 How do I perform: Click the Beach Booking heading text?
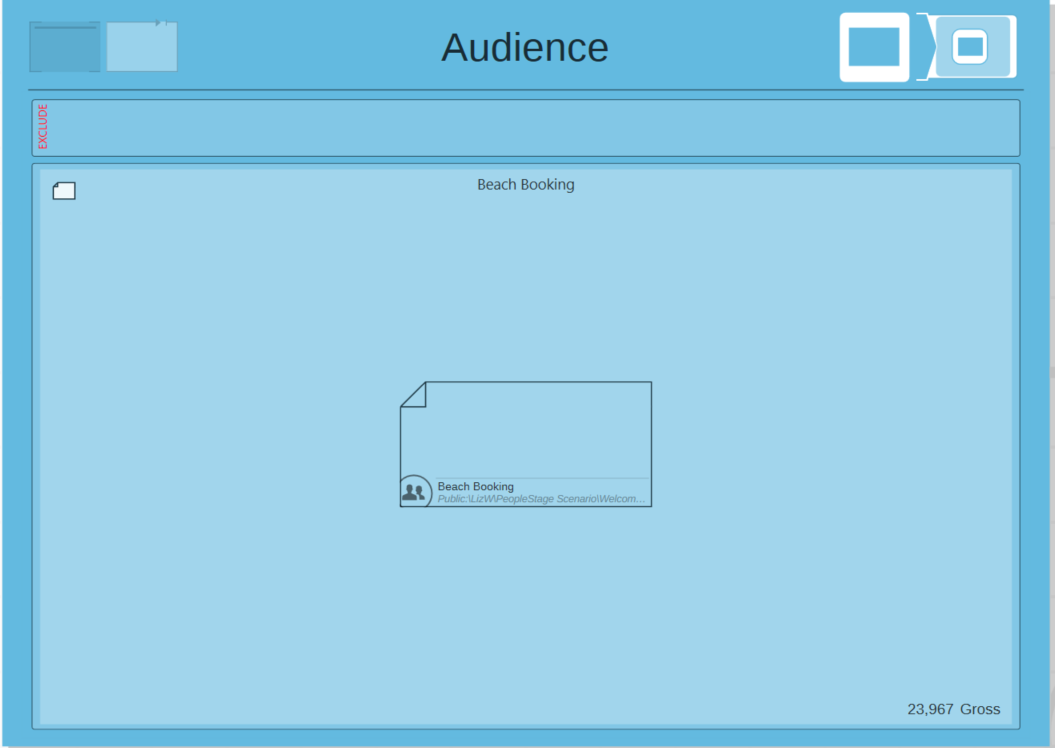[525, 184]
